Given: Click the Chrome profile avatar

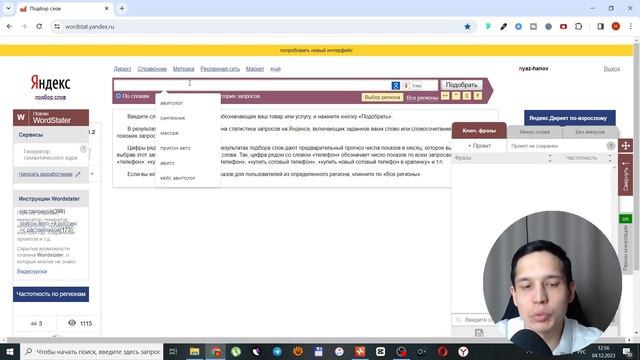Looking at the screenshot, I should (616, 27).
